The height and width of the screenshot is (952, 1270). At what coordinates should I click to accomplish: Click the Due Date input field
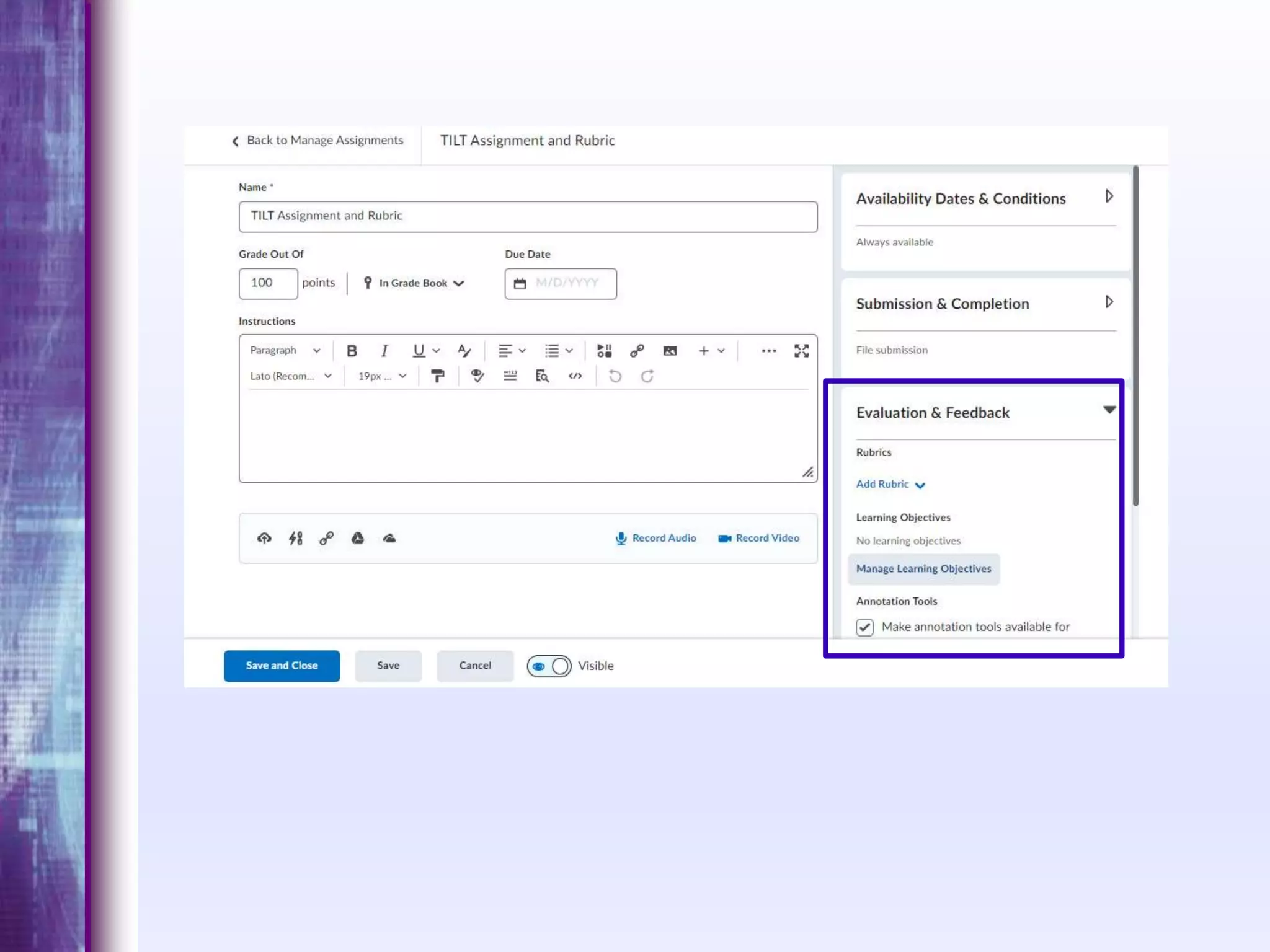click(x=567, y=283)
